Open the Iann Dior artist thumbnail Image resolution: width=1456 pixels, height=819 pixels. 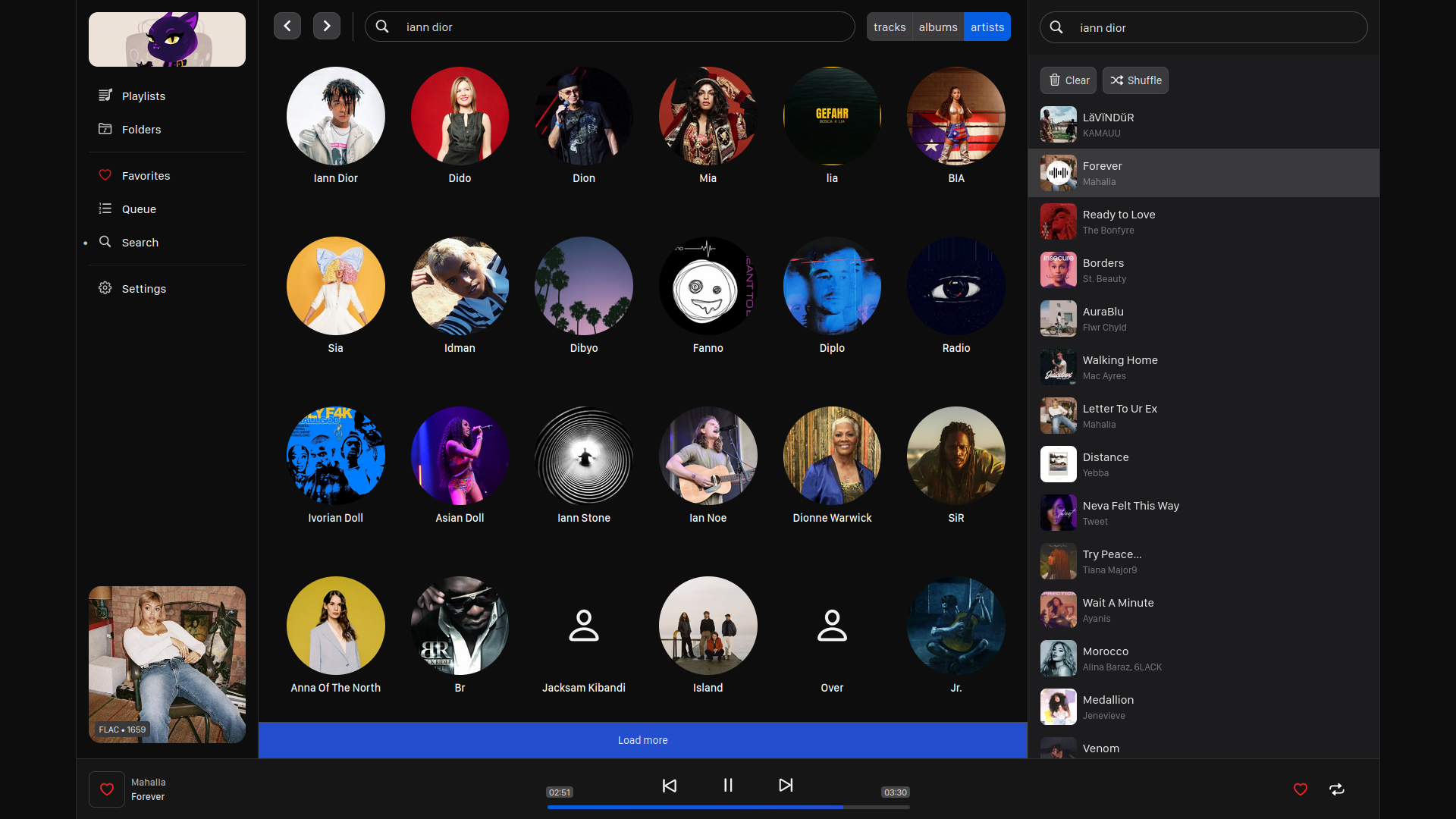pos(335,116)
